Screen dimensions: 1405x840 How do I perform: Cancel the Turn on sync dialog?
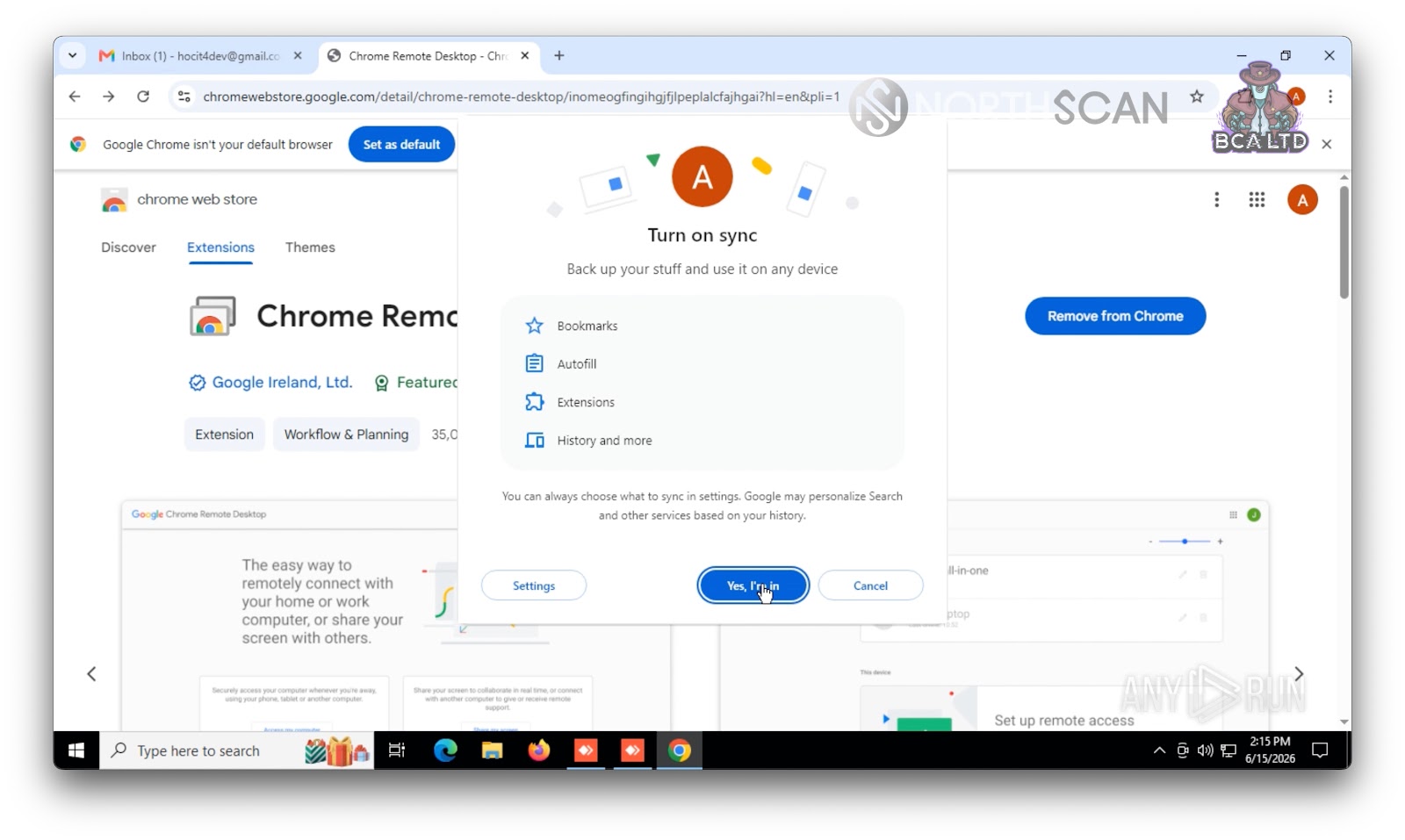click(870, 585)
